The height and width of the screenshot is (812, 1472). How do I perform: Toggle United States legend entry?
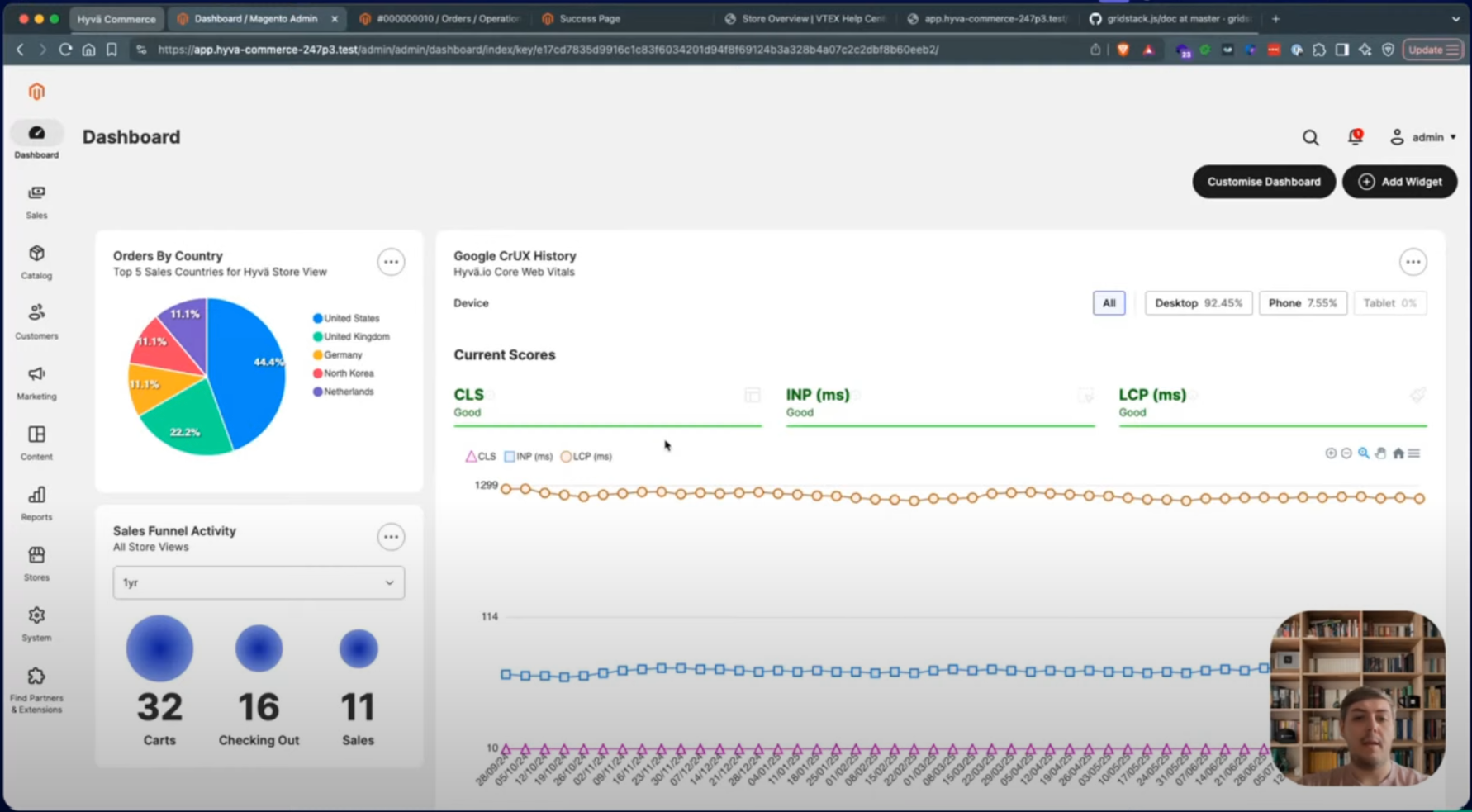point(346,318)
